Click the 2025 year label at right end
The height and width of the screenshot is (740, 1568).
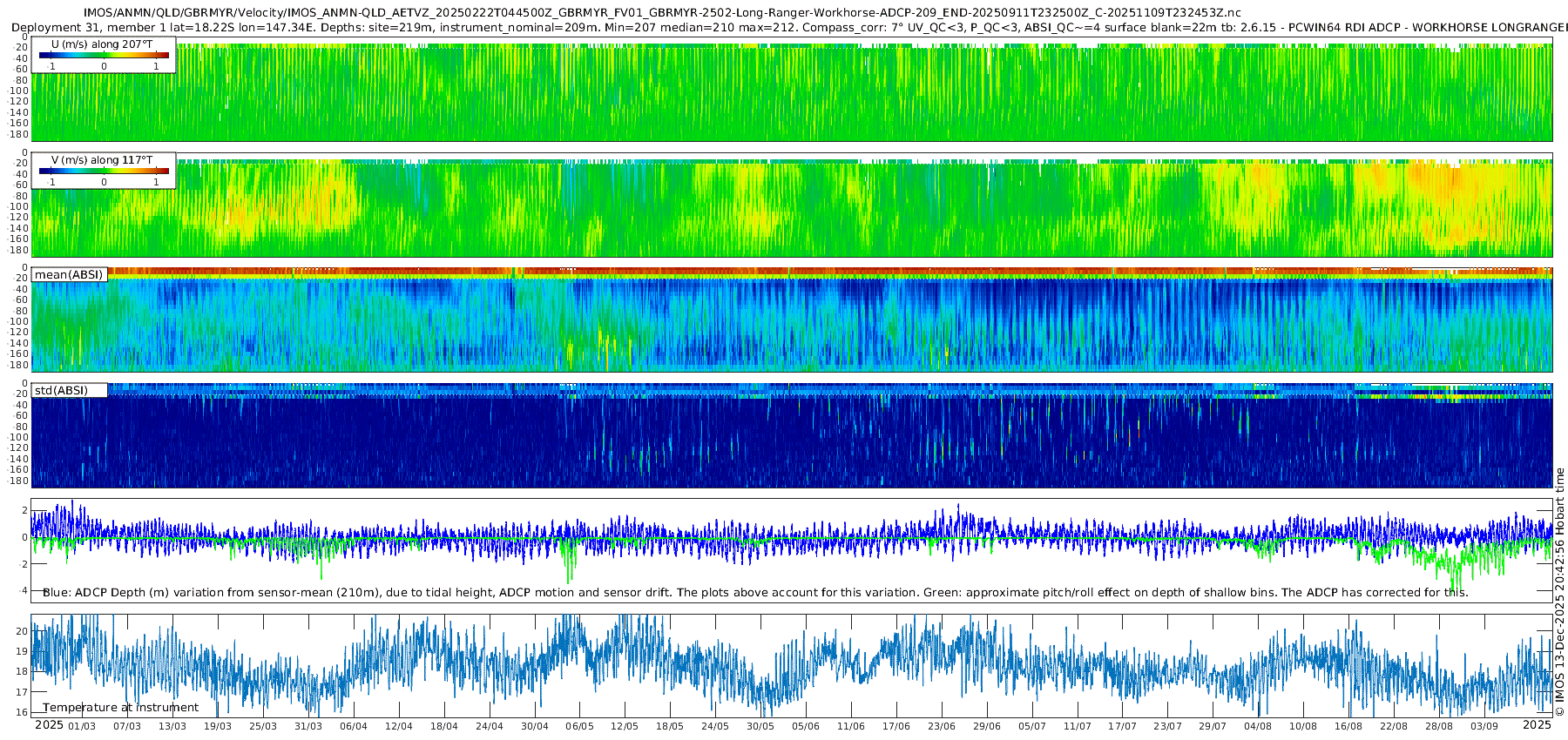click(1537, 725)
